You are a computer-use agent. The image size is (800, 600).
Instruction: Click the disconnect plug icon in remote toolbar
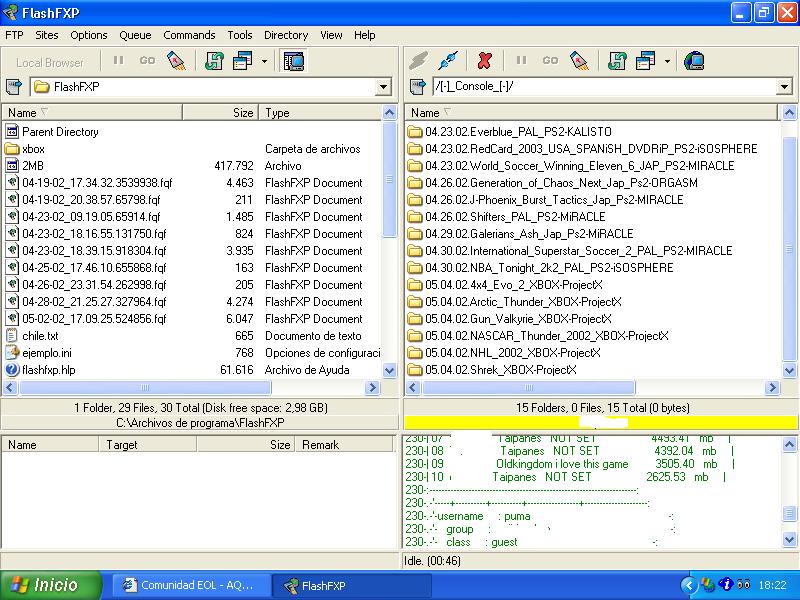point(448,61)
